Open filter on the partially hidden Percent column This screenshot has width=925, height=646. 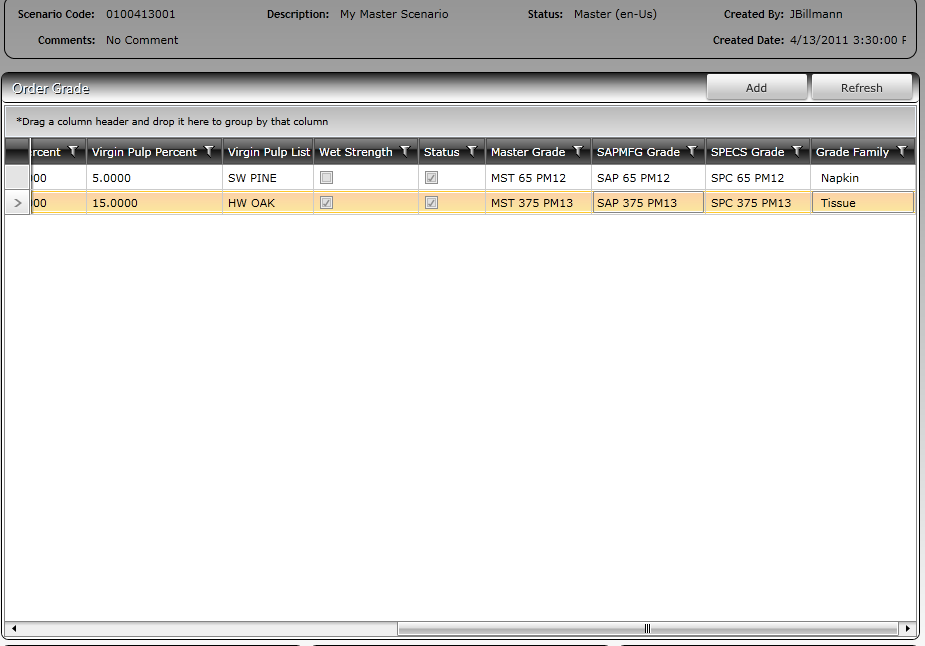point(73,152)
